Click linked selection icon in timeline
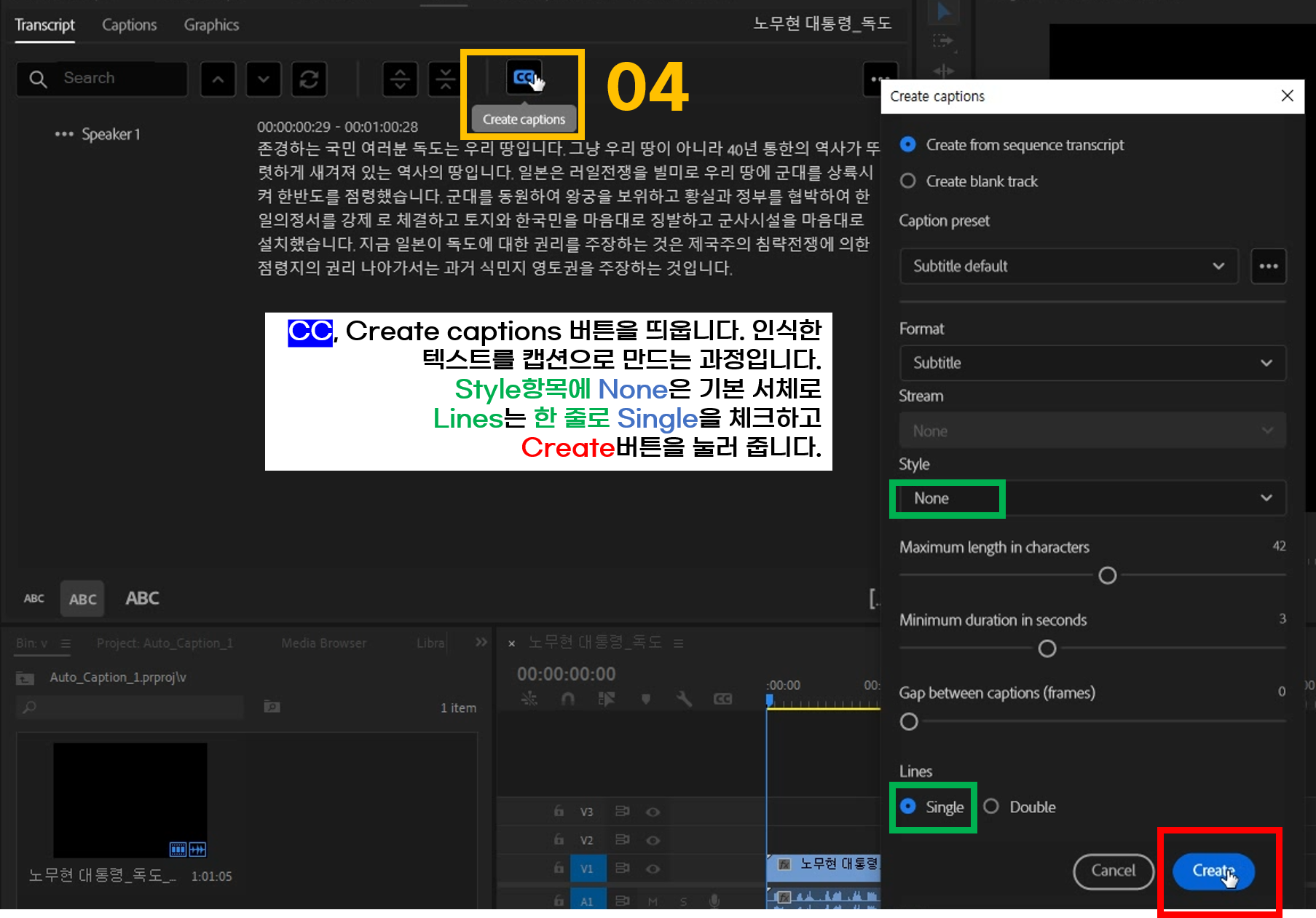1316x918 pixels. [606, 699]
